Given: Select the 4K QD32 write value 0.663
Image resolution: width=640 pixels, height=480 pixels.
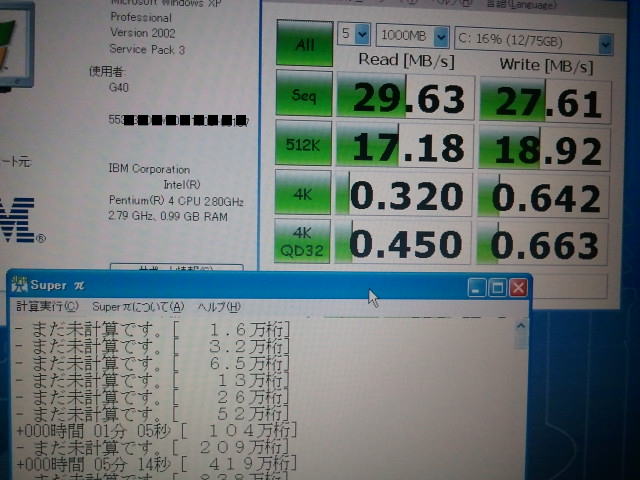Looking at the screenshot, I should pos(542,244).
